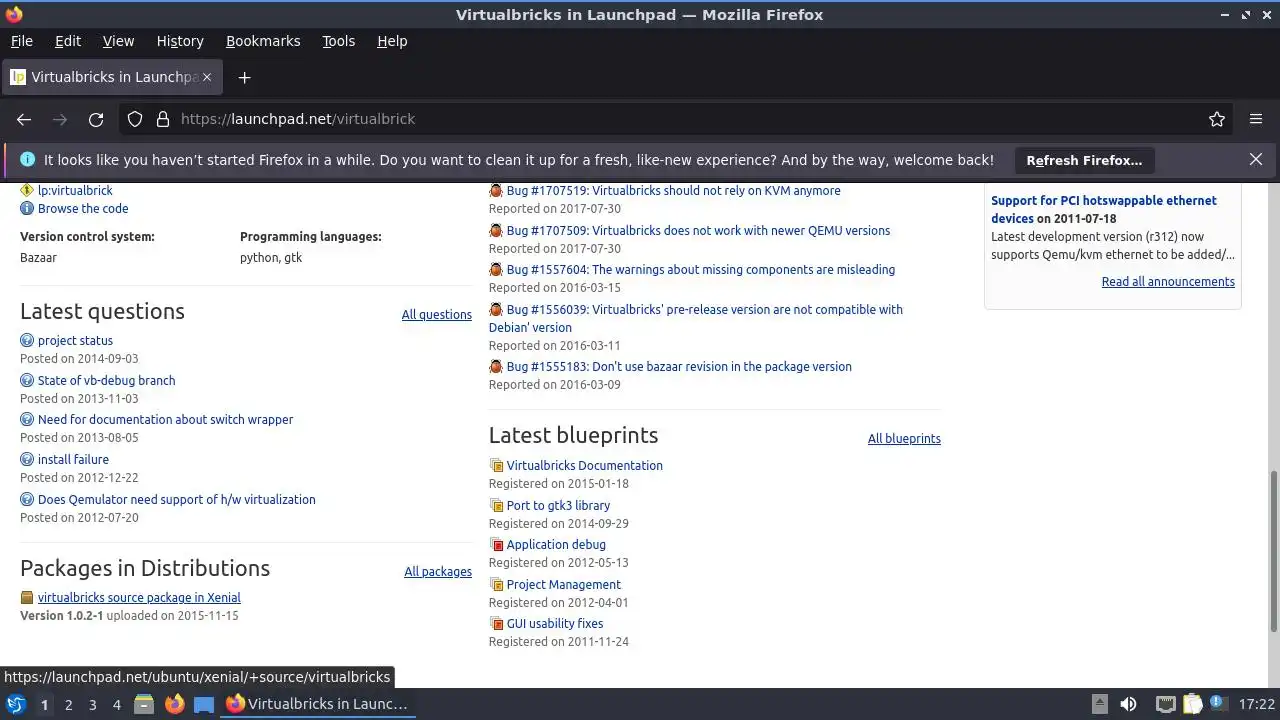Click the package icon beside Xenial source package

pos(27,598)
